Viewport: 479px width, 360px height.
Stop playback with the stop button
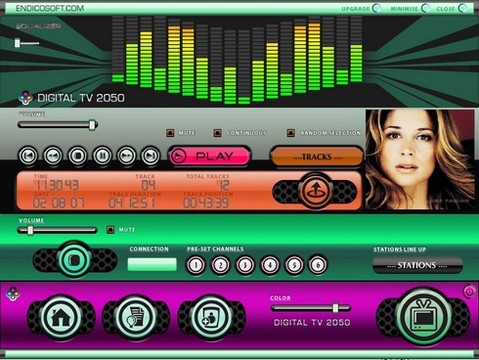77,155
